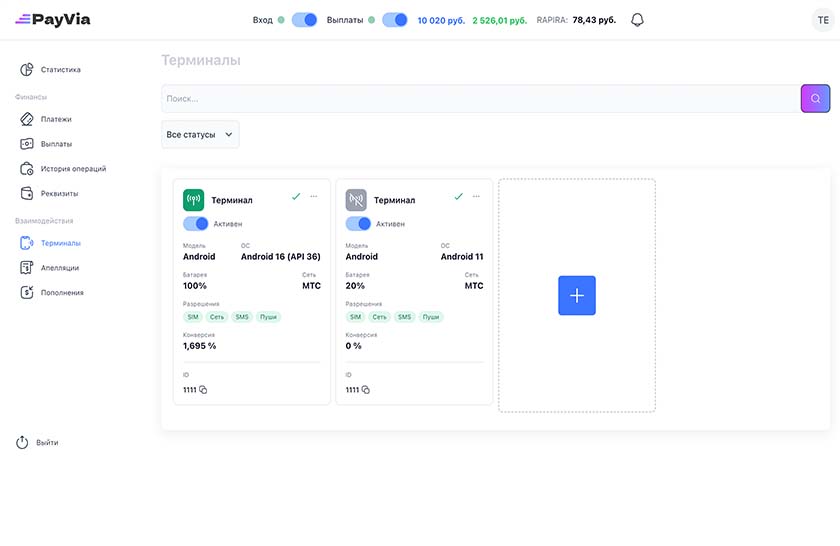Open Статистика in the sidebar

(60, 70)
